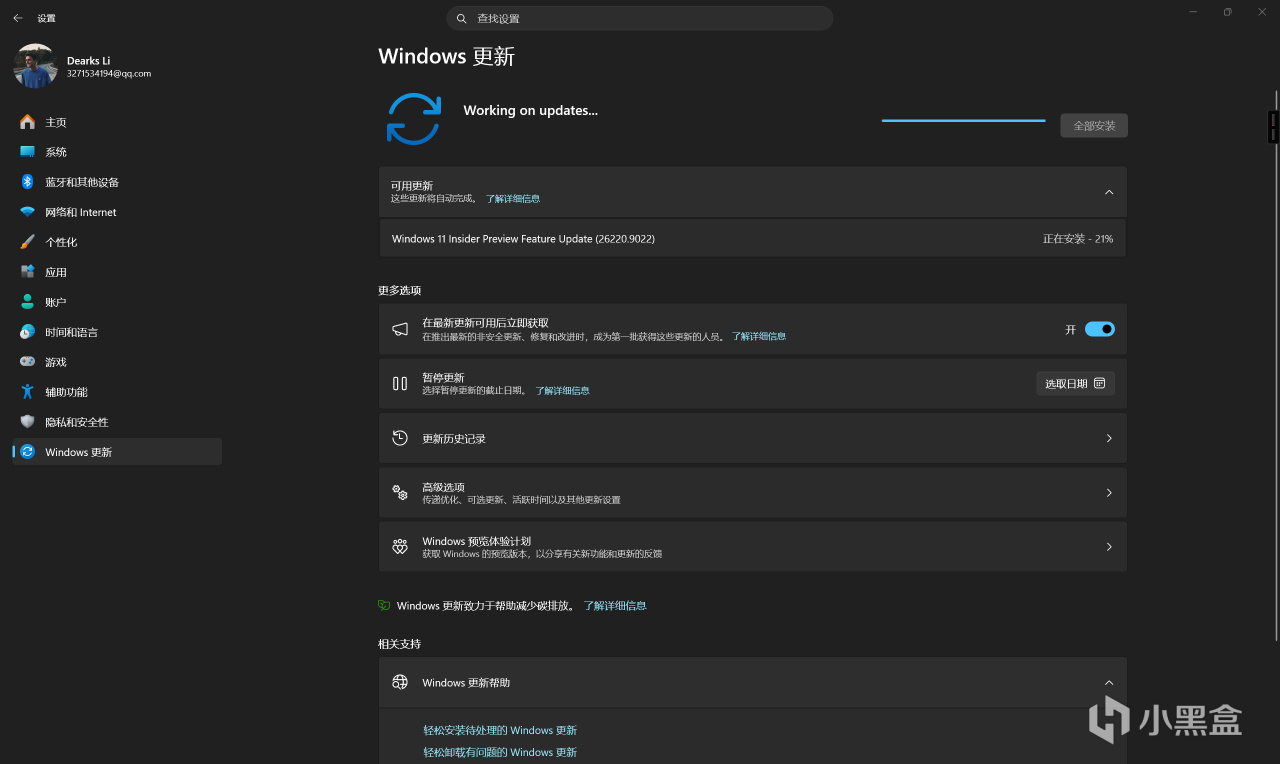Screen dimensions: 1280x764
Task: Click the Wi-Fi icon beside 网络和 Internet
Action: tap(27, 212)
